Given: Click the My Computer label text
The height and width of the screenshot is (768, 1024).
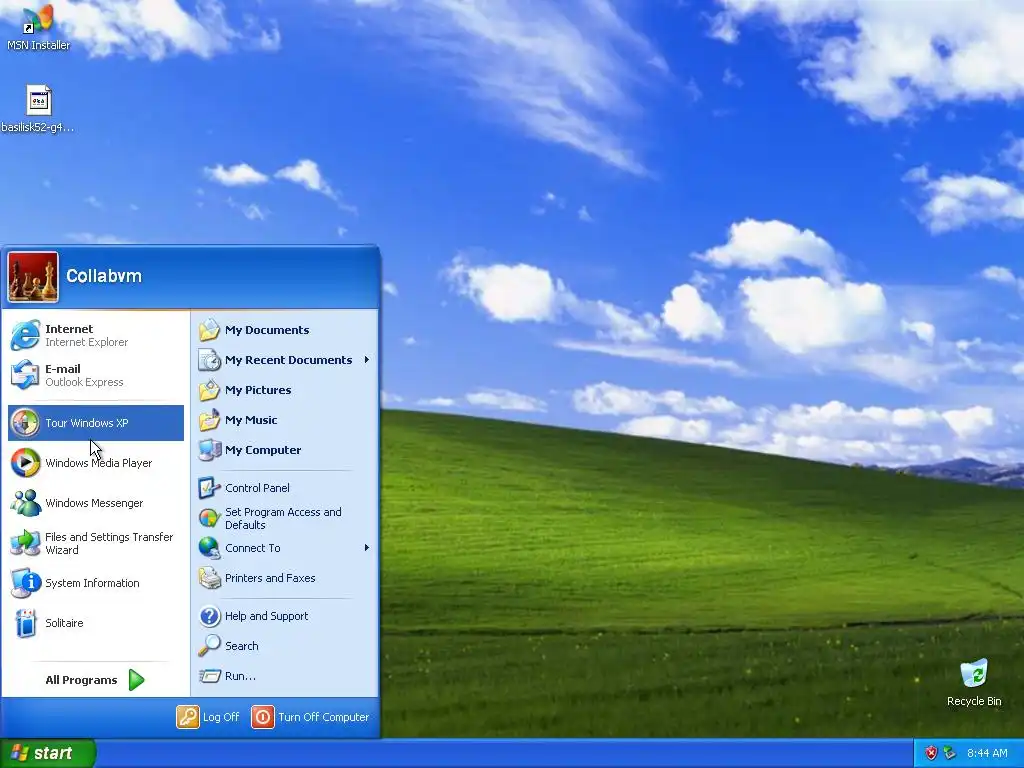Looking at the screenshot, I should (x=263, y=450).
